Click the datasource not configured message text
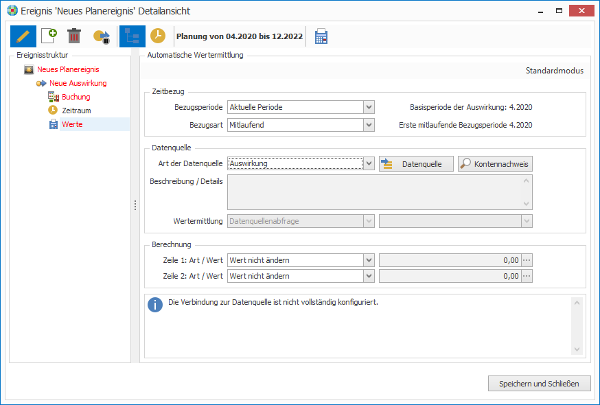Screen dimensions: 600x405 [x=273, y=302]
